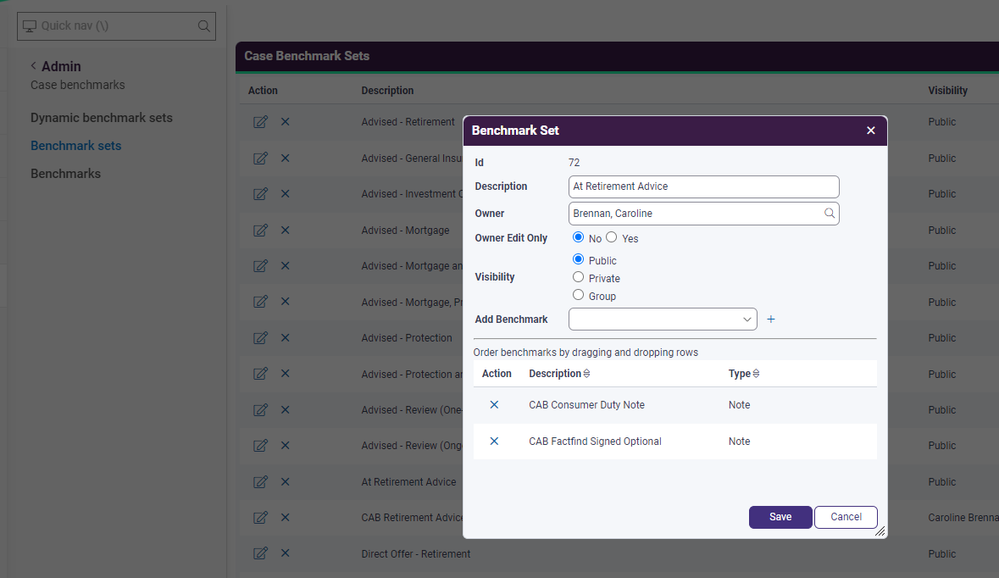Save the benchmark set
The width and height of the screenshot is (999, 578).
point(780,517)
